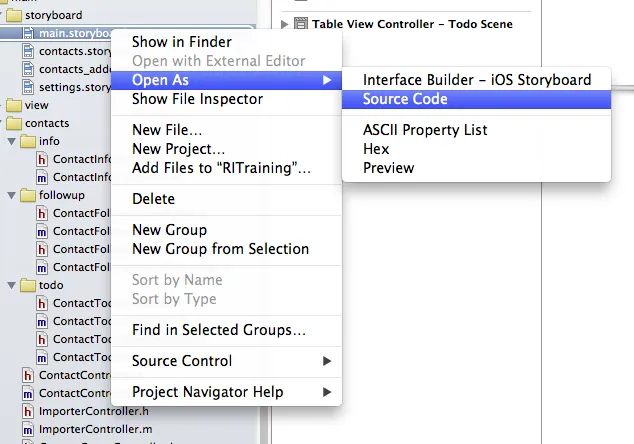The height and width of the screenshot is (444, 634).
Task: Click the storyboard folder icon
Action: pyautogui.click(x=14, y=15)
